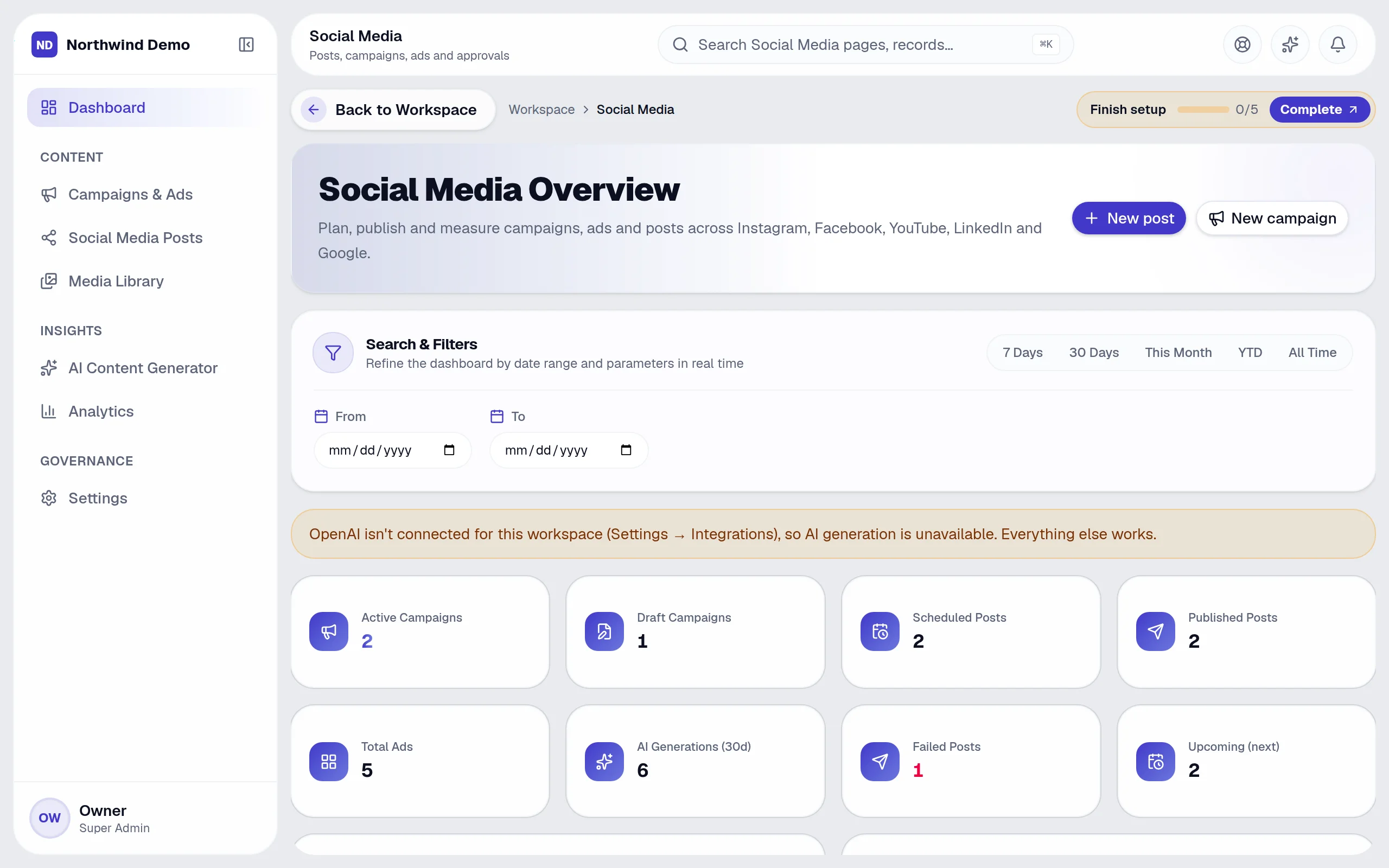Click the Complete setup button
Viewport: 1389px width, 868px height.
[x=1319, y=109]
